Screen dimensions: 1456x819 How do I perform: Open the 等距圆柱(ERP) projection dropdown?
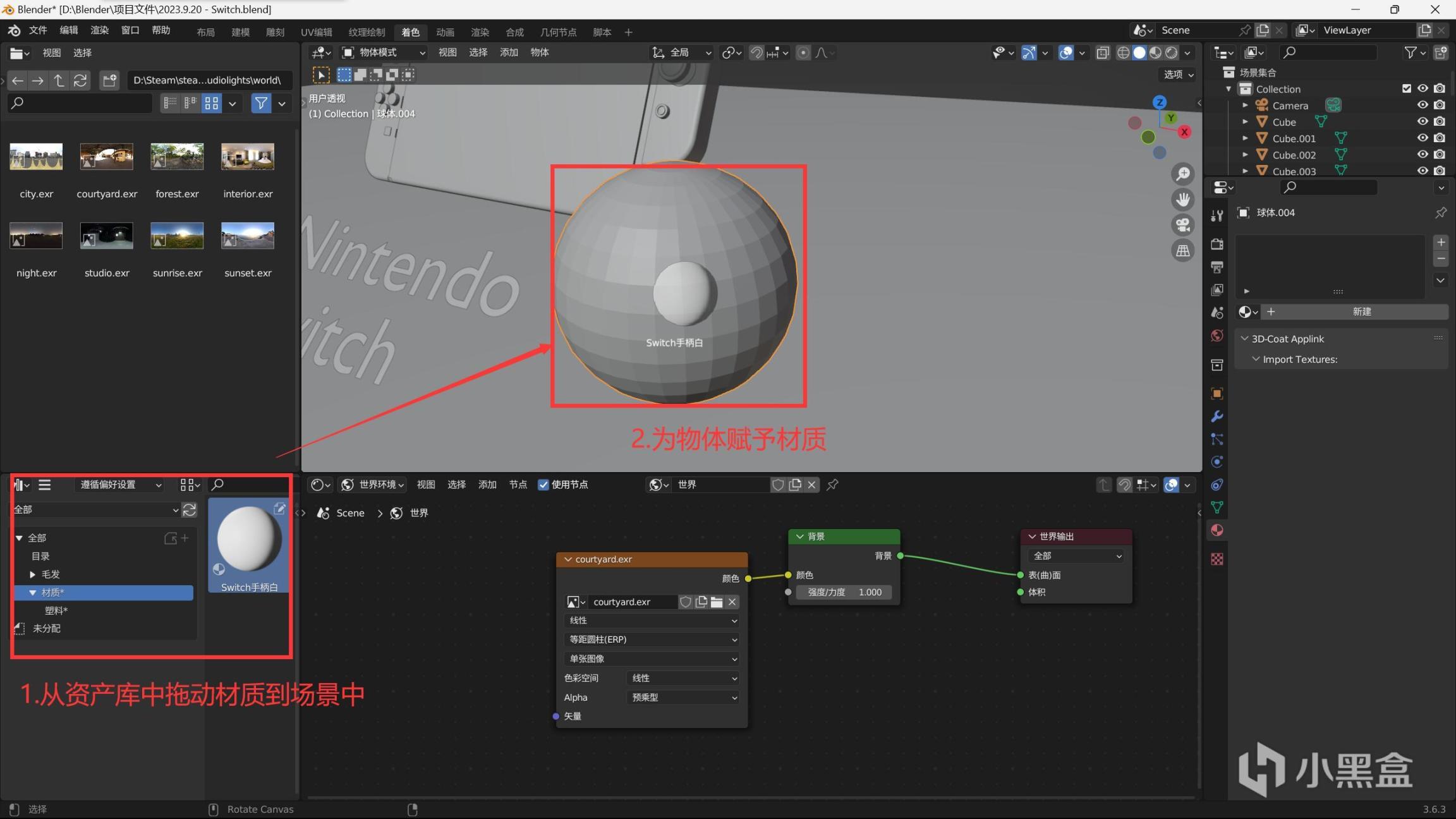pyautogui.click(x=652, y=640)
